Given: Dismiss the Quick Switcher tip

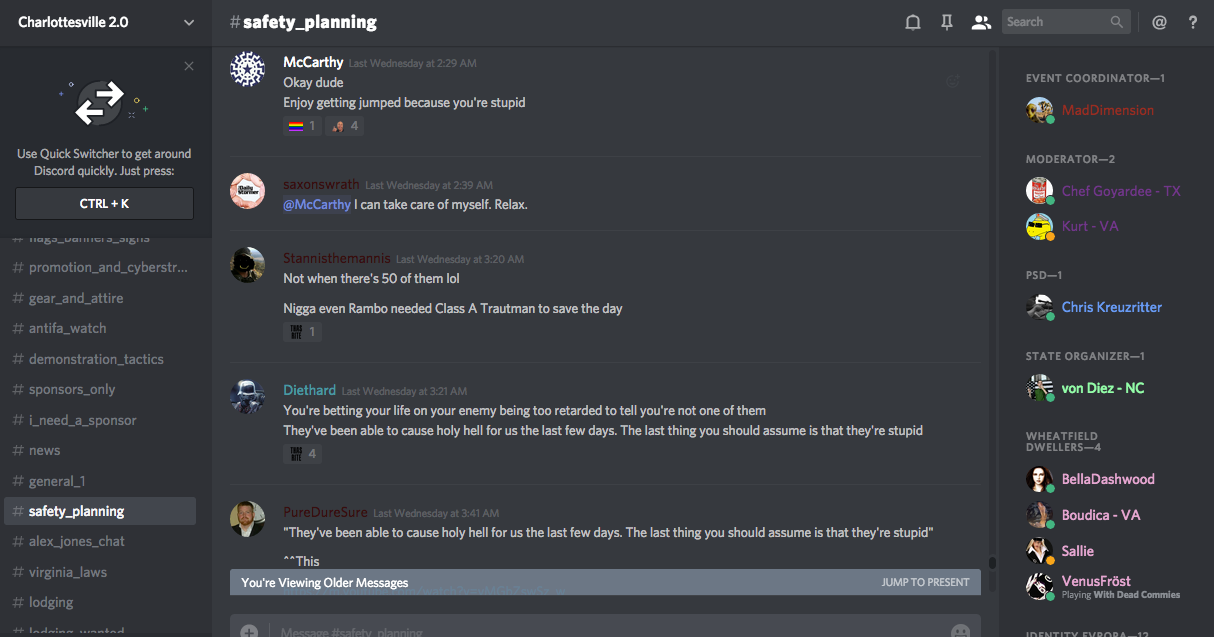Looking at the screenshot, I should click(189, 67).
